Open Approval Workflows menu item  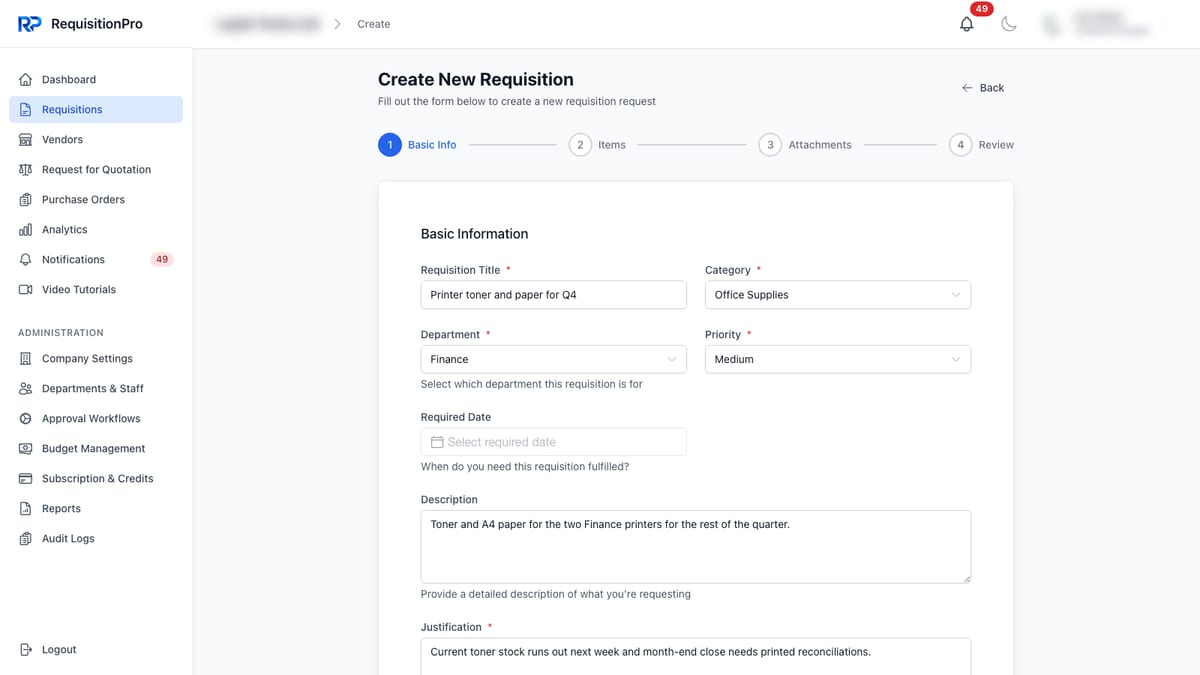(96, 419)
